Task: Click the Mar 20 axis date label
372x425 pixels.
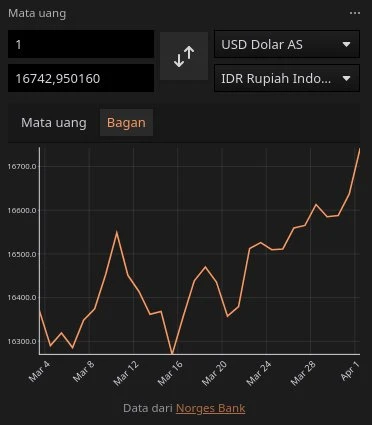Action: (214, 373)
